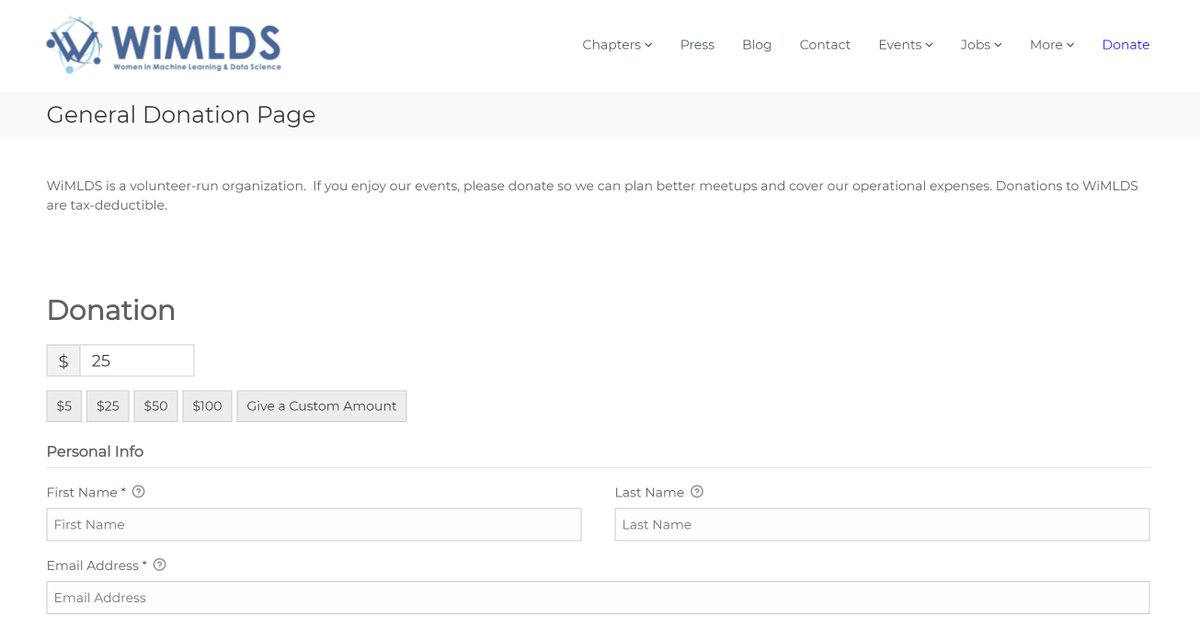Expand the Jobs dropdown menu
The width and height of the screenshot is (1200, 628).
coord(981,45)
